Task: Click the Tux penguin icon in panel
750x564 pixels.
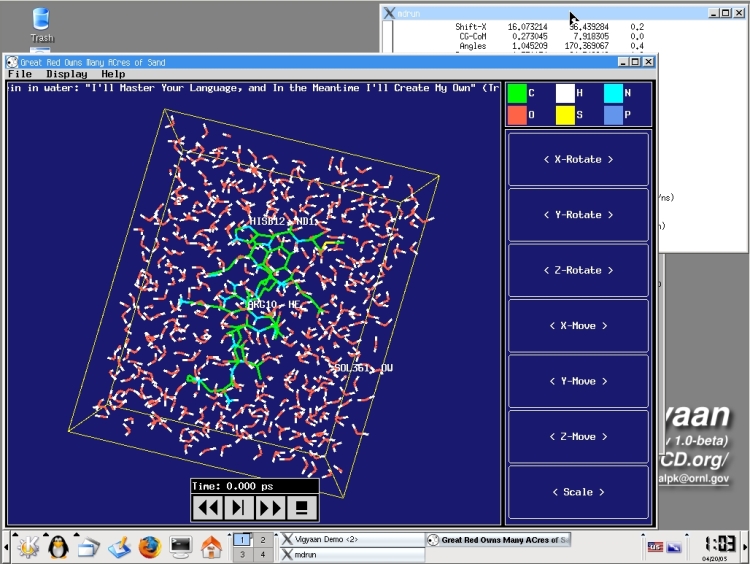Action: pyautogui.click(x=58, y=547)
